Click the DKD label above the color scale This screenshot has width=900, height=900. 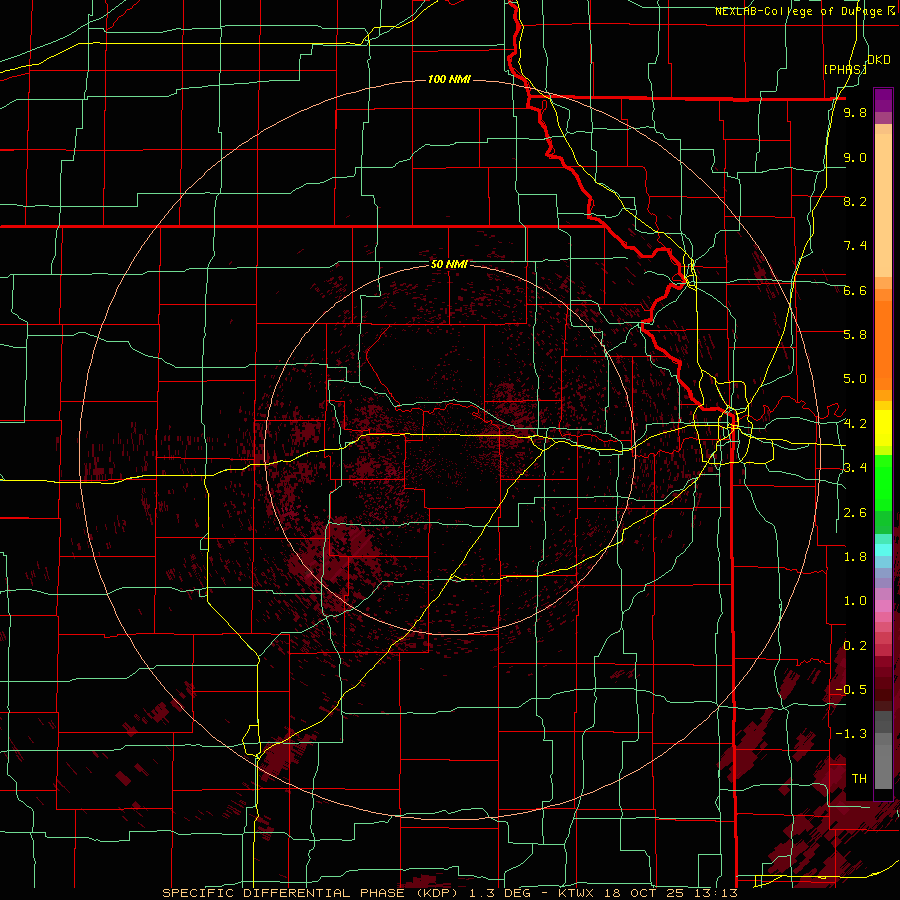point(879,60)
